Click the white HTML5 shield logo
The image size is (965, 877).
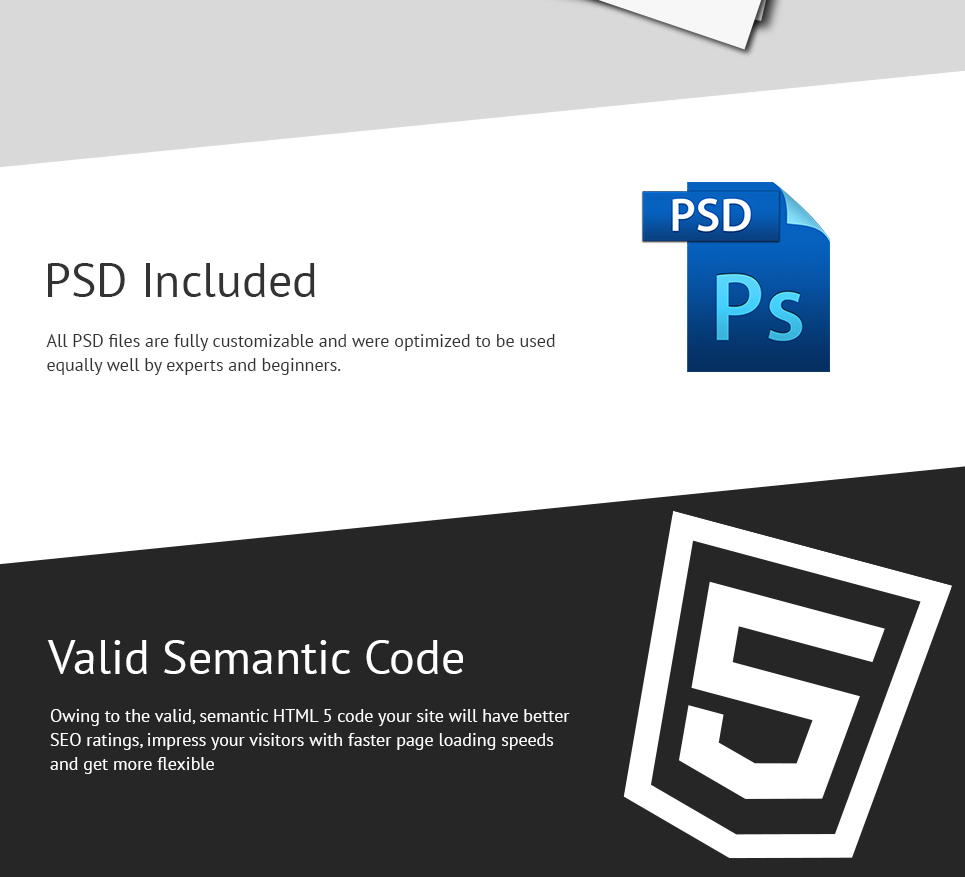788,684
